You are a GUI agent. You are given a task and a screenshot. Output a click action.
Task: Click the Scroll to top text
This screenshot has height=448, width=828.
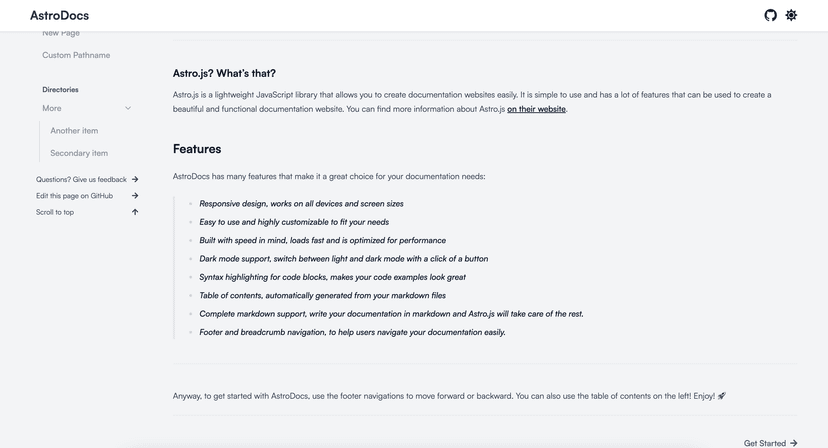click(x=55, y=212)
